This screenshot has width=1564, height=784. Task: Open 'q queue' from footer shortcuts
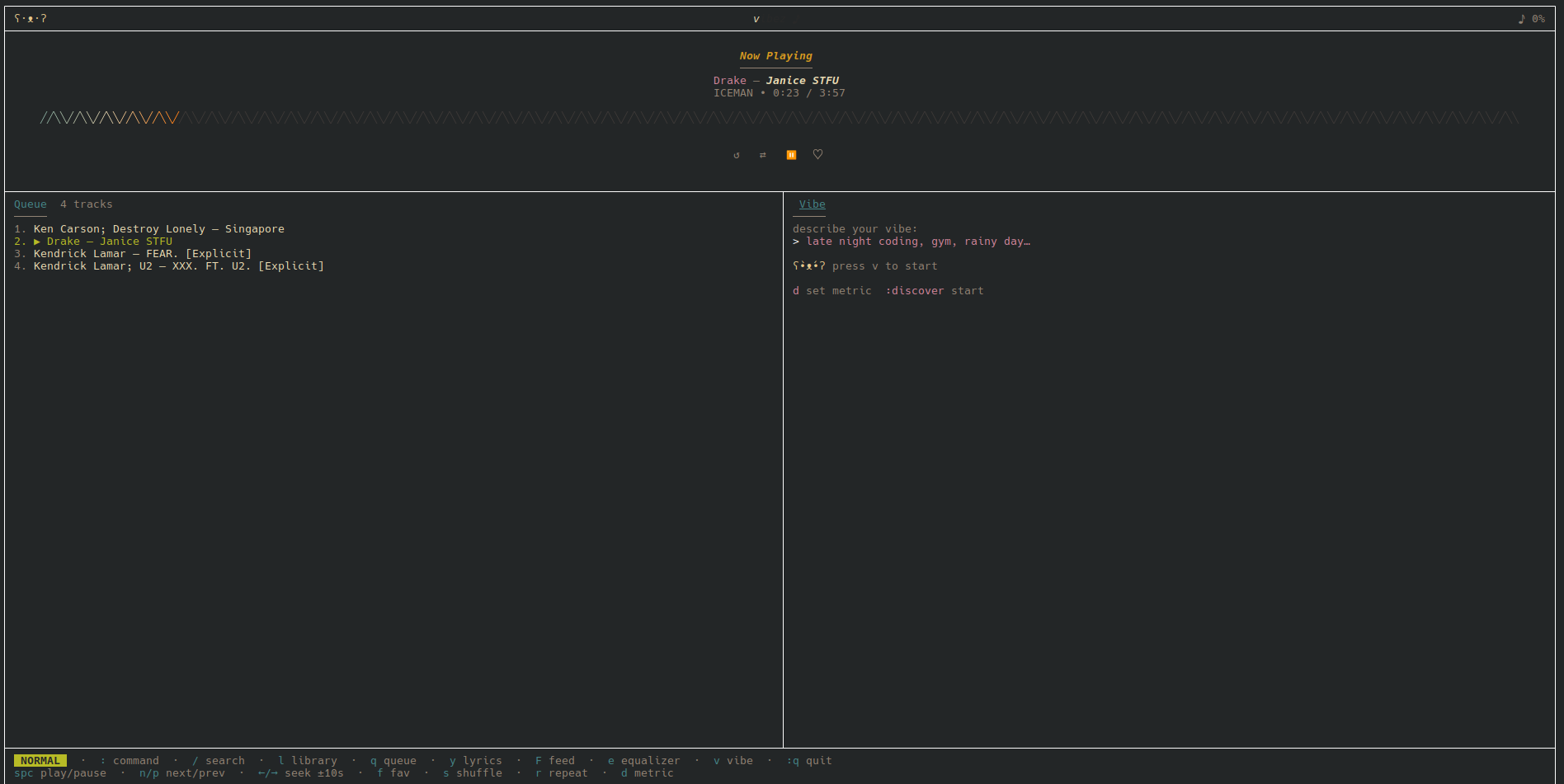(393, 761)
